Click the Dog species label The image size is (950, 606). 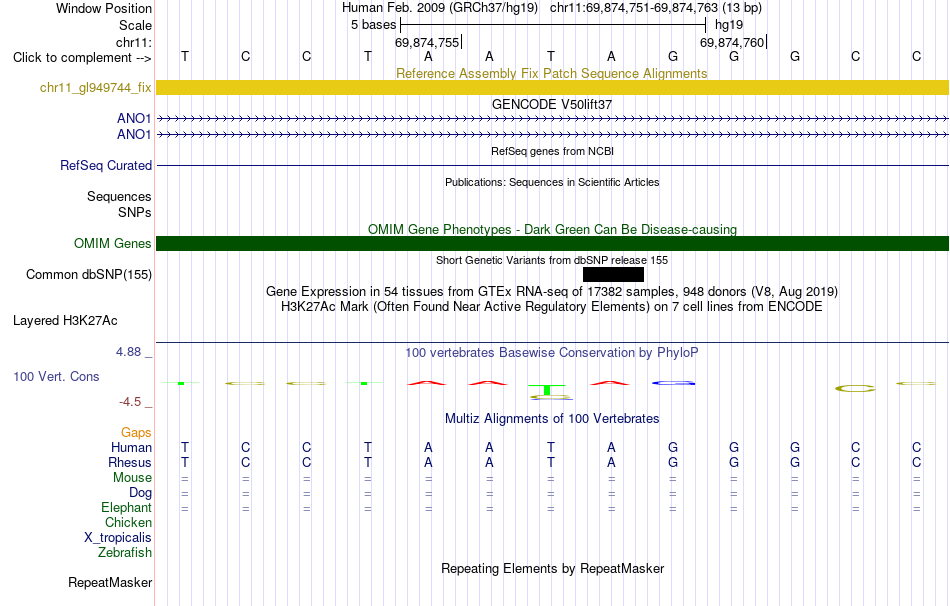140,493
